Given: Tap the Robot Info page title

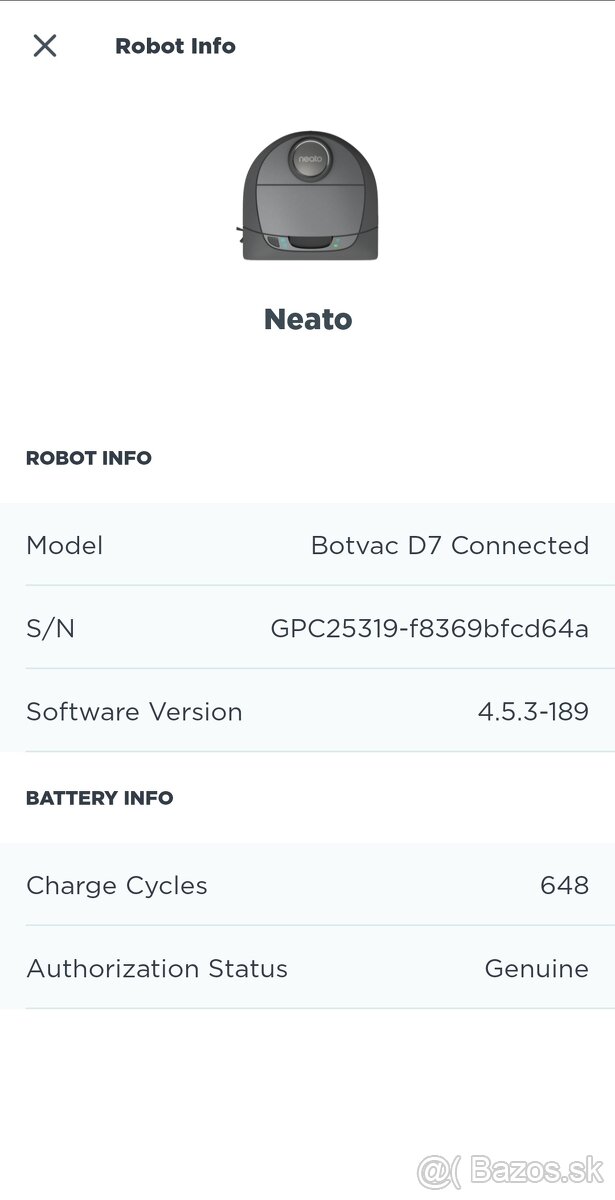Looking at the screenshot, I should tap(175, 46).
